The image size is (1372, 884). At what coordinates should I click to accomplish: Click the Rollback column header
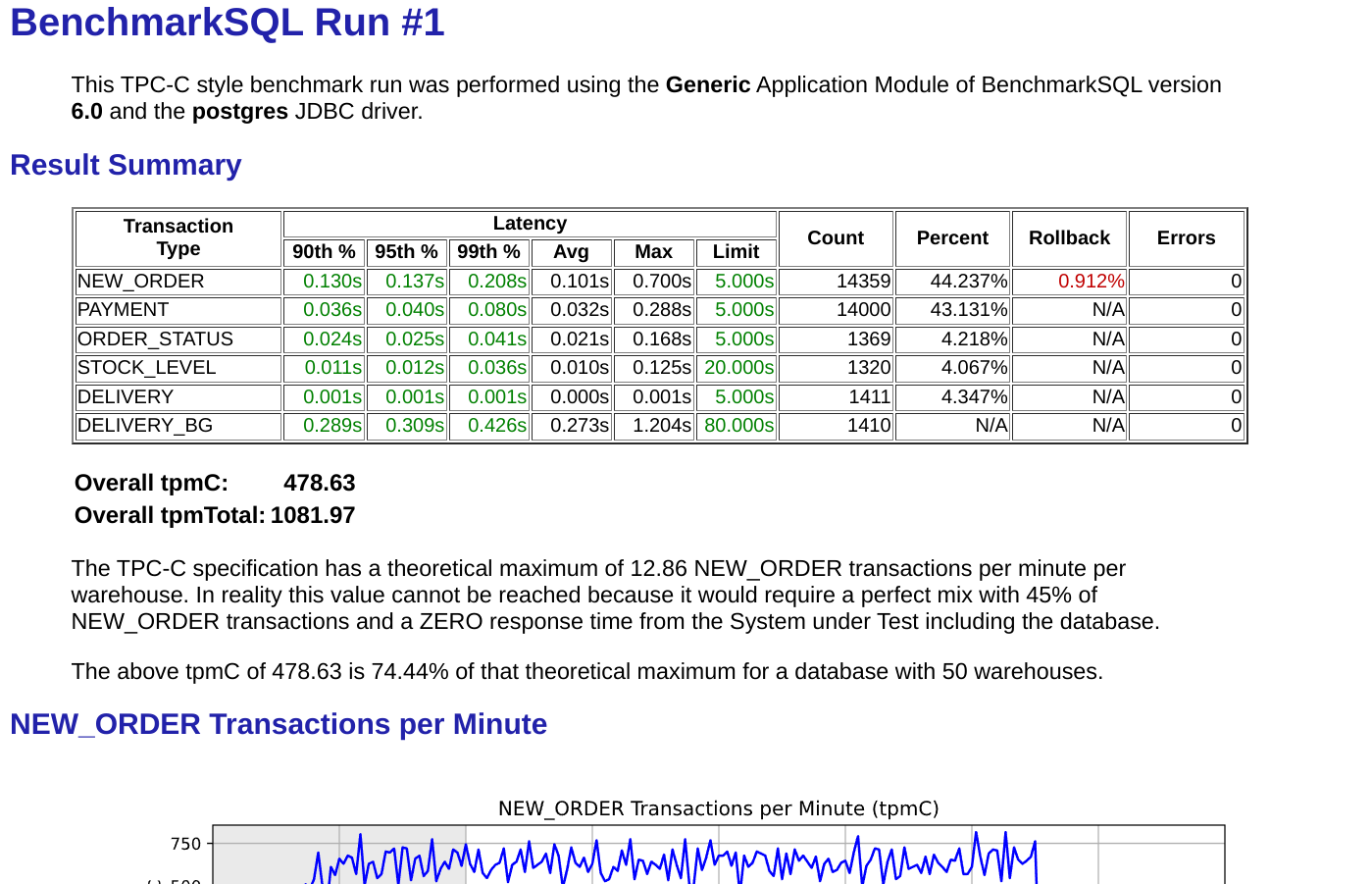tap(1069, 237)
